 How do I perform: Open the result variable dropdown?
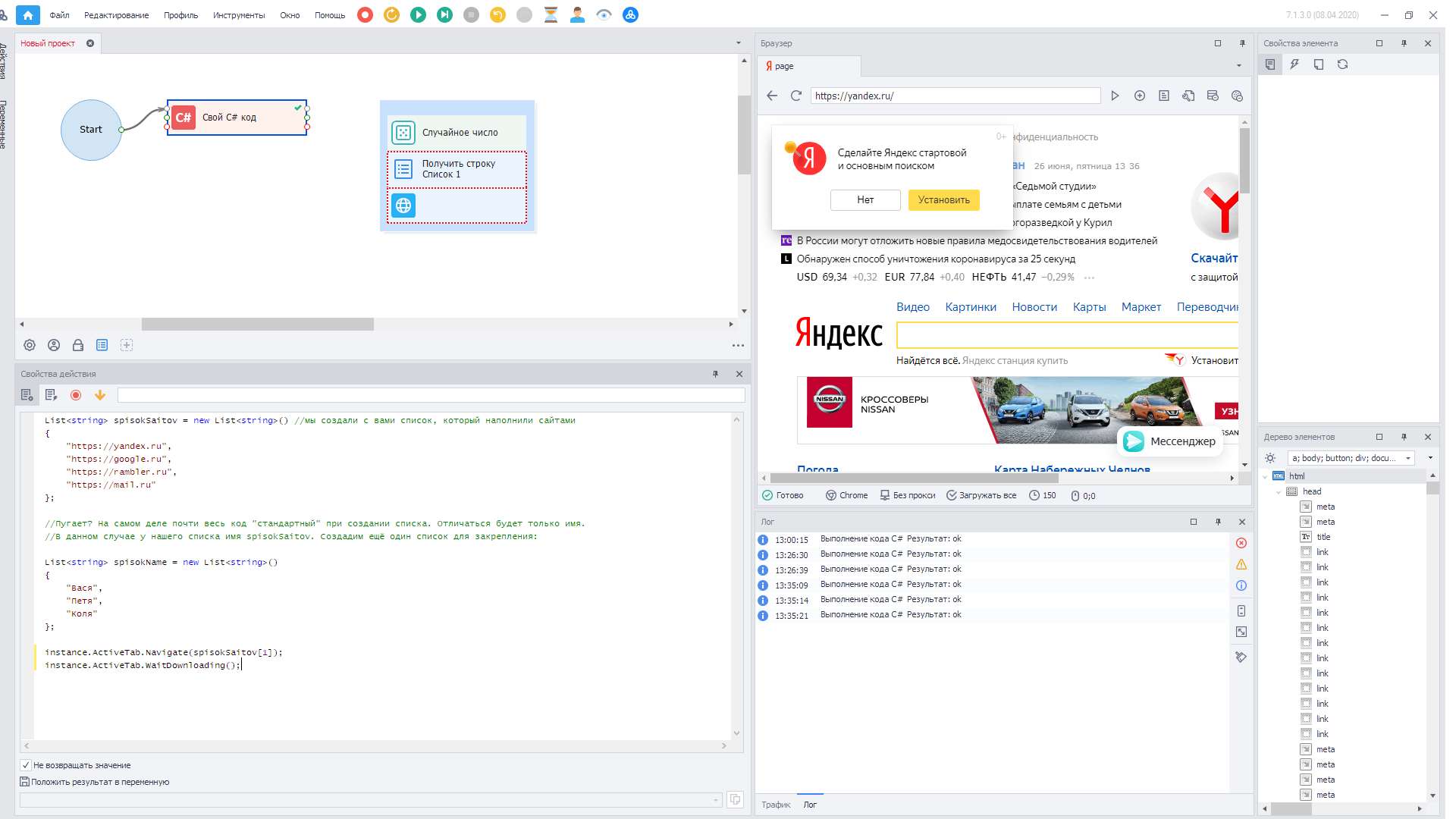[x=715, y=800]
